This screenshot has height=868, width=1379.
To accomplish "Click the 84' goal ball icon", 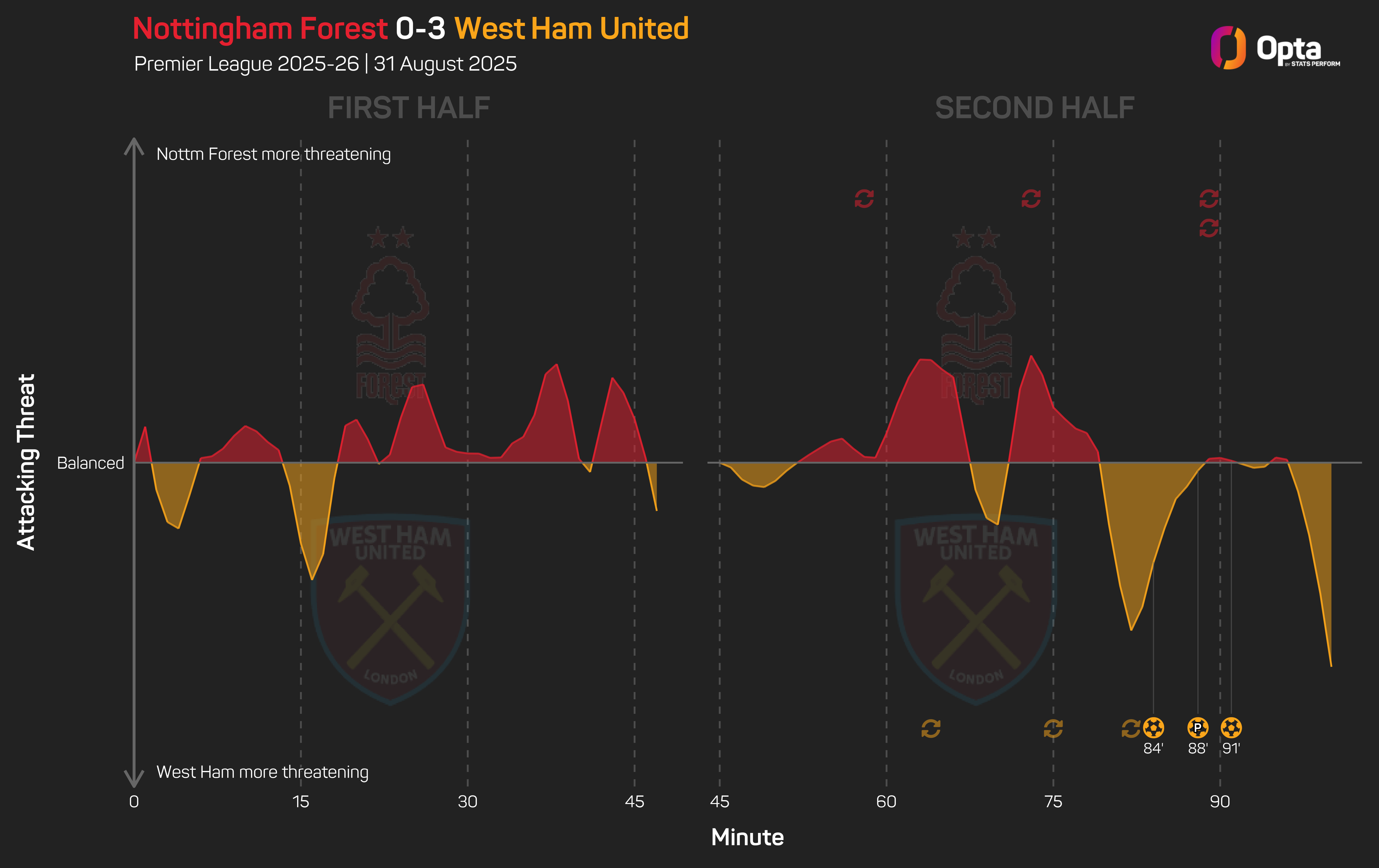I will point(1153,728).
